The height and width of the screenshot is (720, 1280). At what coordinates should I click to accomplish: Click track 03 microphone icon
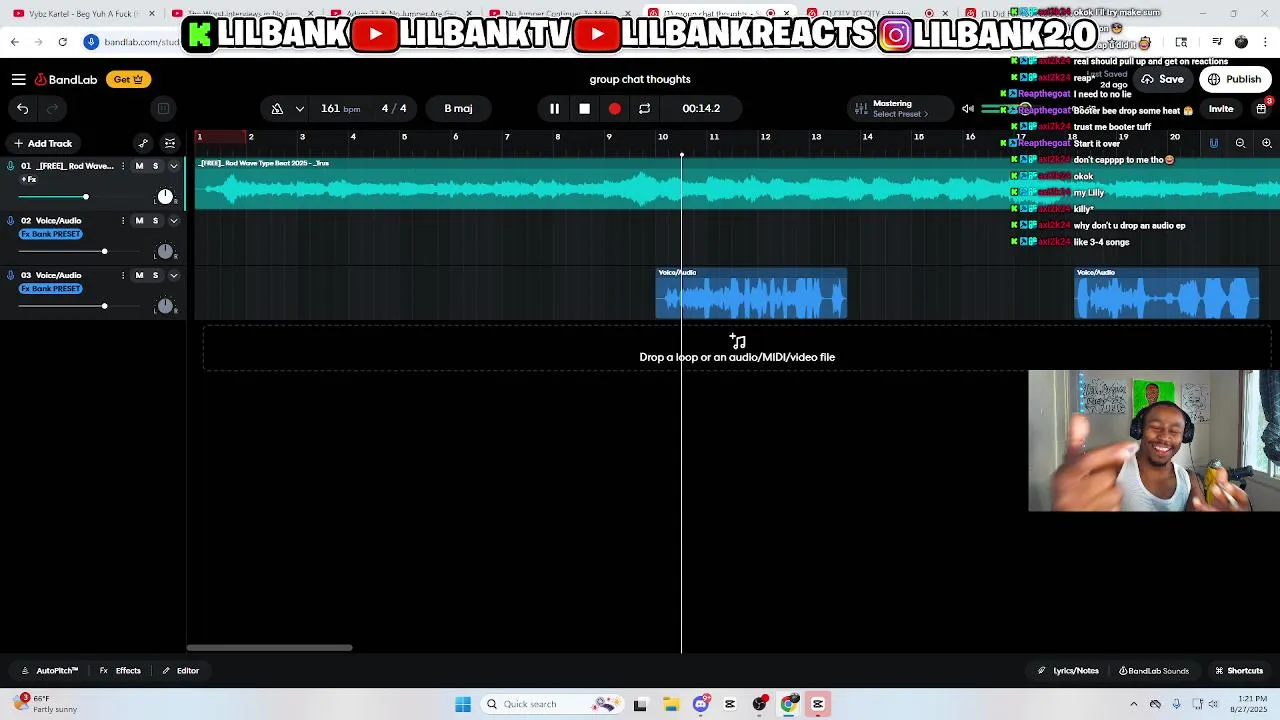11,275
